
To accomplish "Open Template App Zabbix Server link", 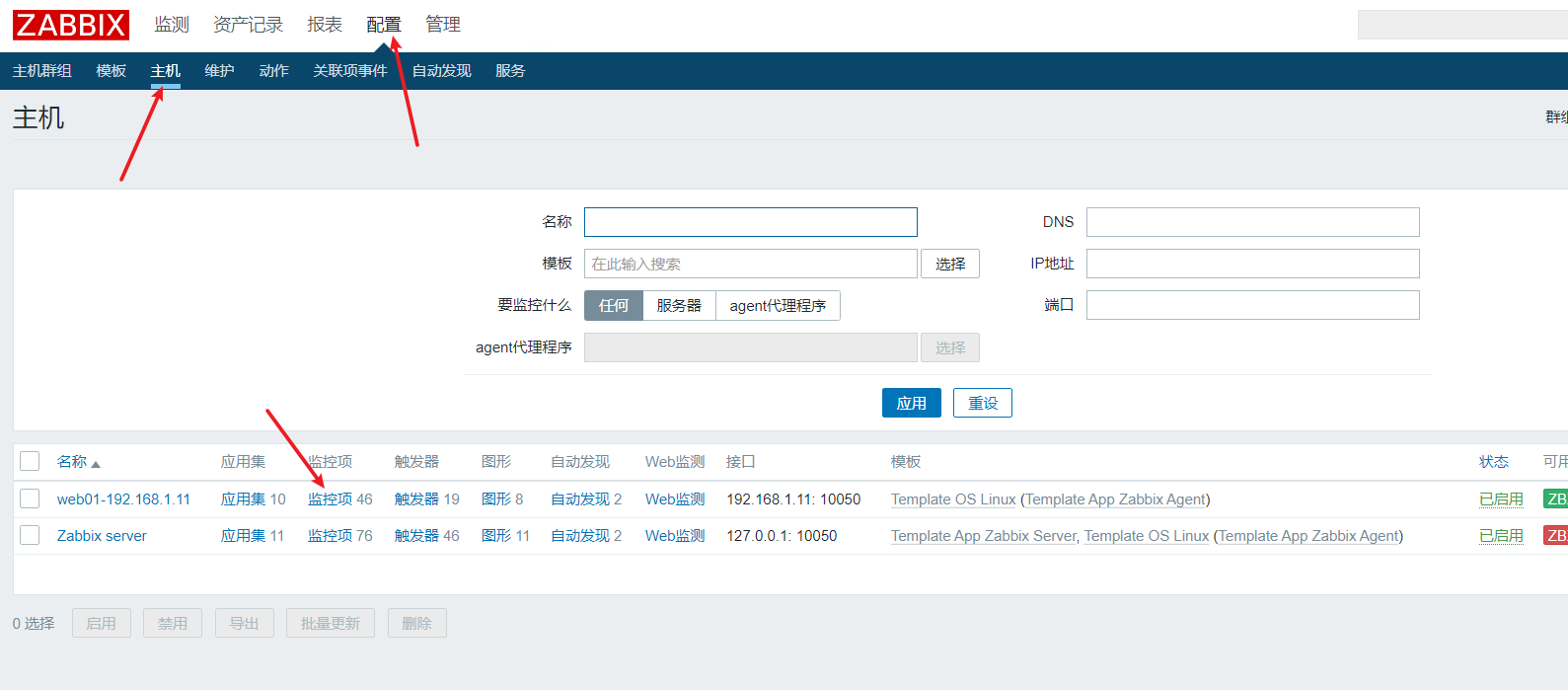I will (x=984, y=536).
